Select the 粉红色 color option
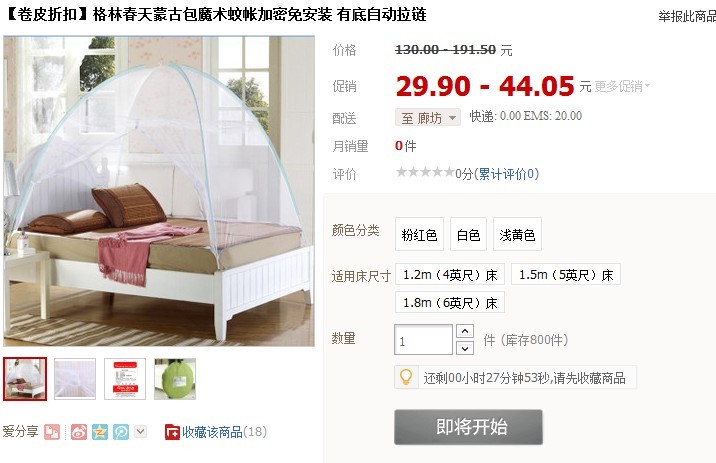The height and width of the screenshot is (463, 716). [419, 234]
